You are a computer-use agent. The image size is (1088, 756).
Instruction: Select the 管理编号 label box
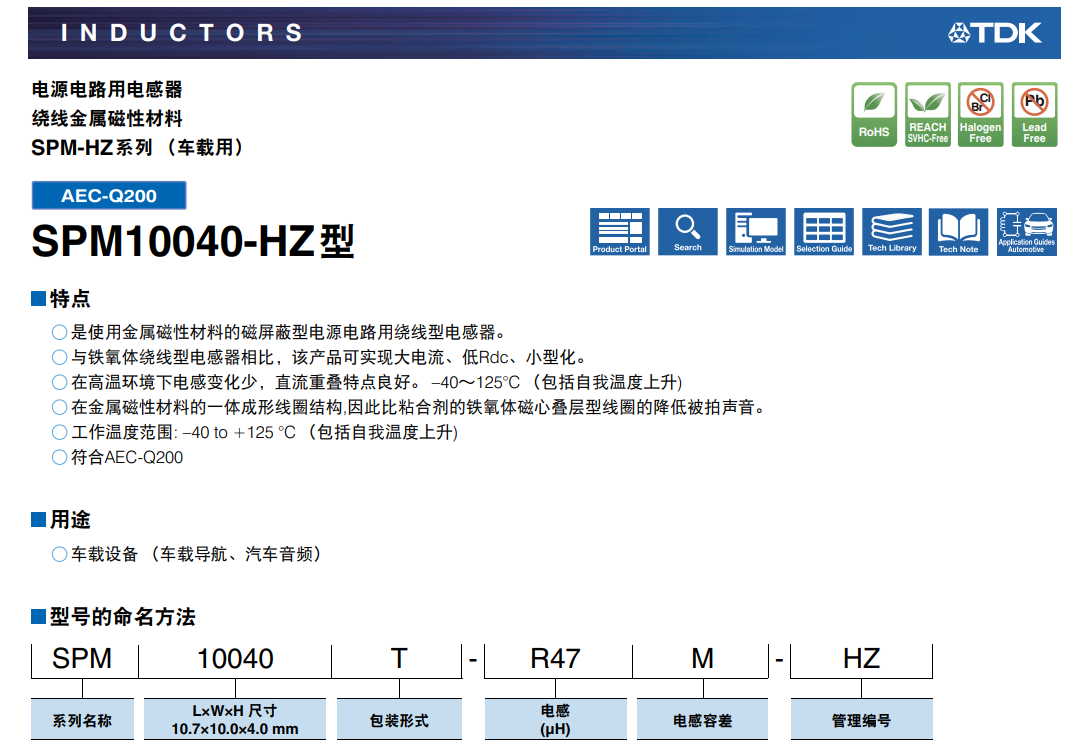click(861, 720)
